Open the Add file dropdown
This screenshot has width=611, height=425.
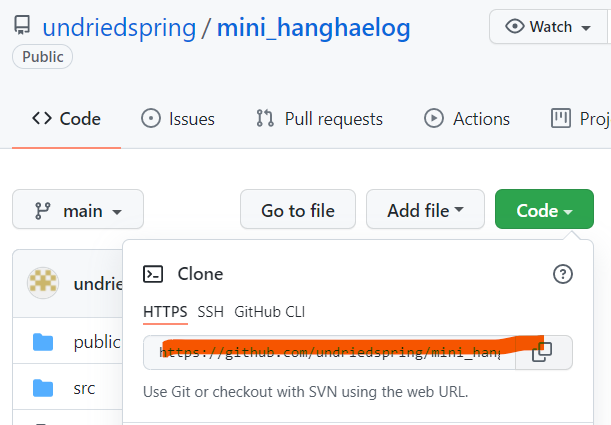(x=425, y=209)
